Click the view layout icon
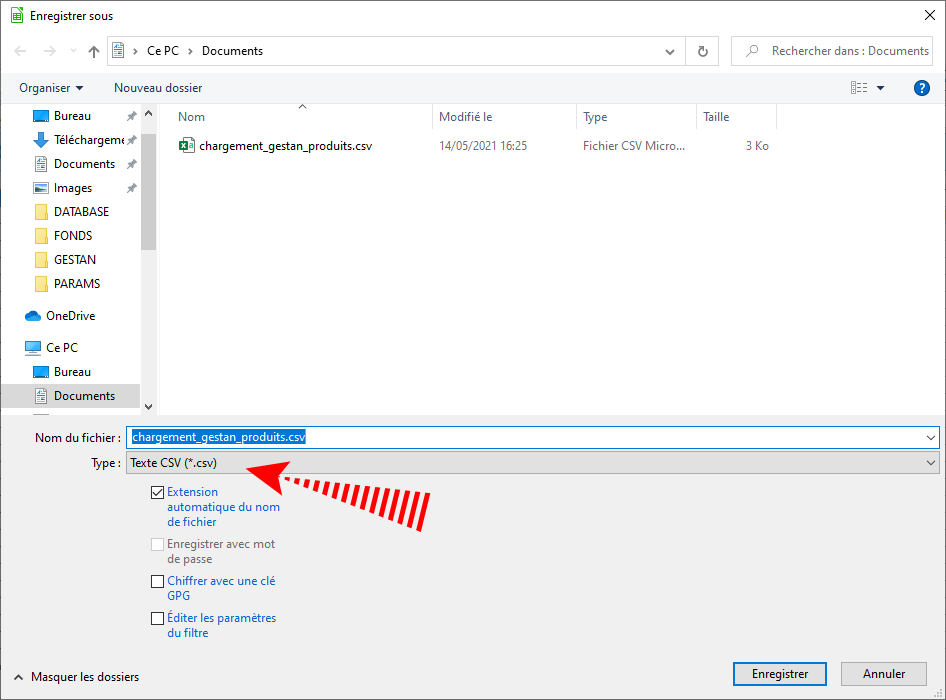The width and height of the screenshot is (946, 700). (x=859, y=88)
